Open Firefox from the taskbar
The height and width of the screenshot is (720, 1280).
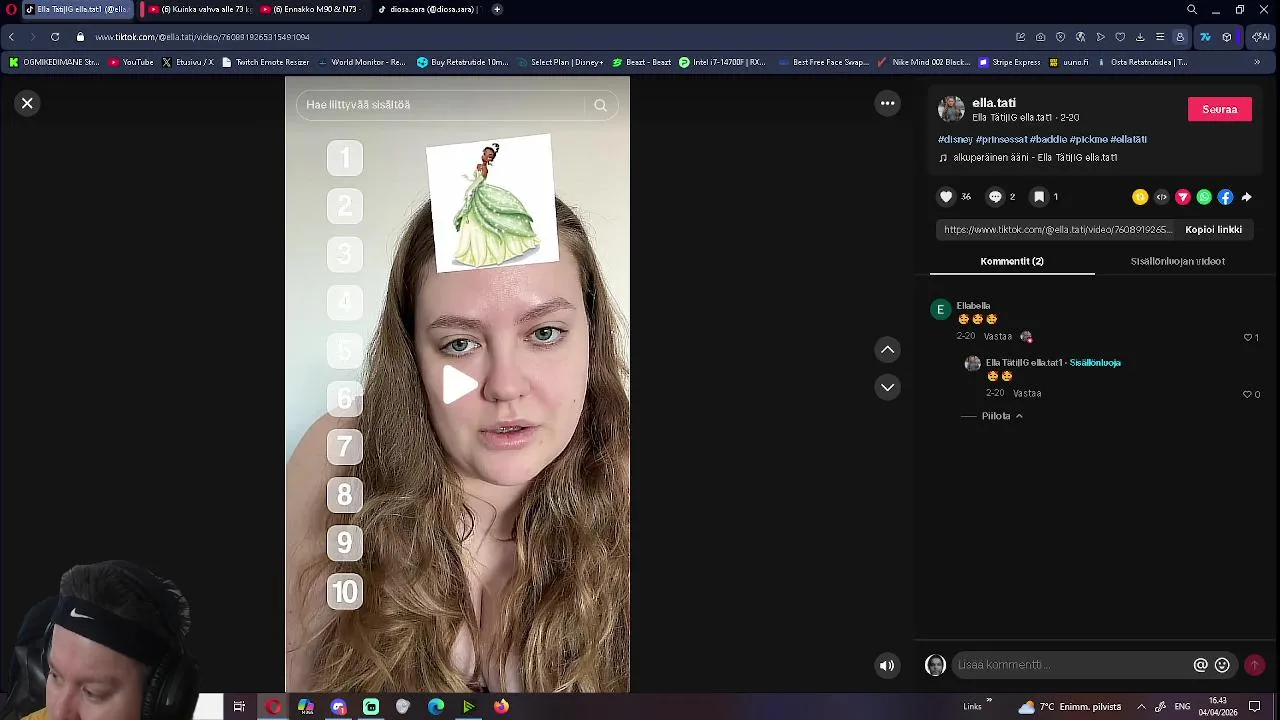pos(501,707)
